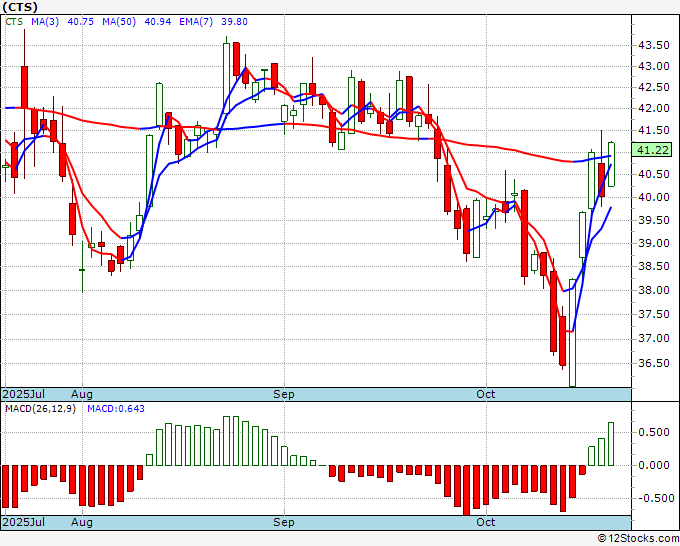Select the EMA(7) legend label
Image resolution: width=680 pixels, height=546 pixels.
(x=196, y=22)
